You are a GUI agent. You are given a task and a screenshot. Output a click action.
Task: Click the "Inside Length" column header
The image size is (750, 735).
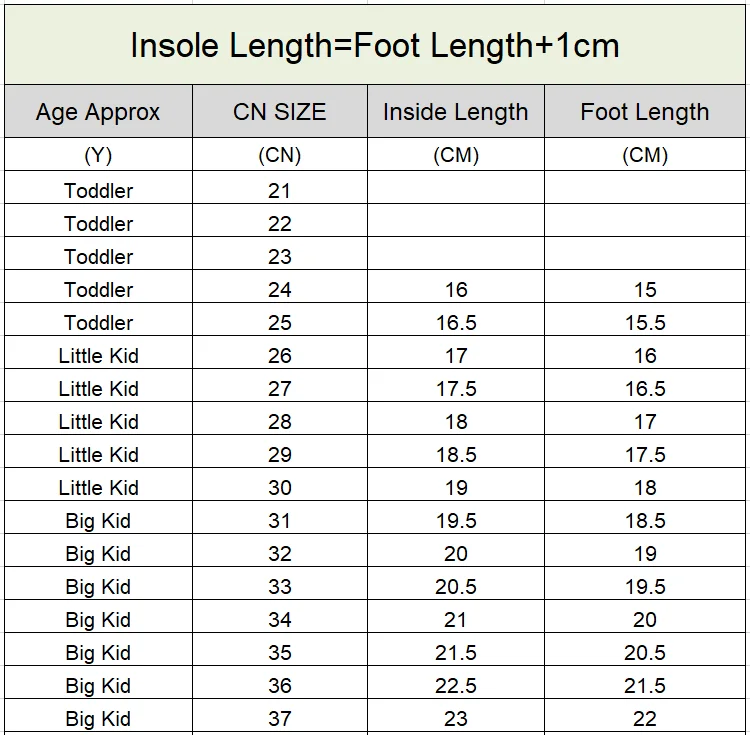point(456,112)
